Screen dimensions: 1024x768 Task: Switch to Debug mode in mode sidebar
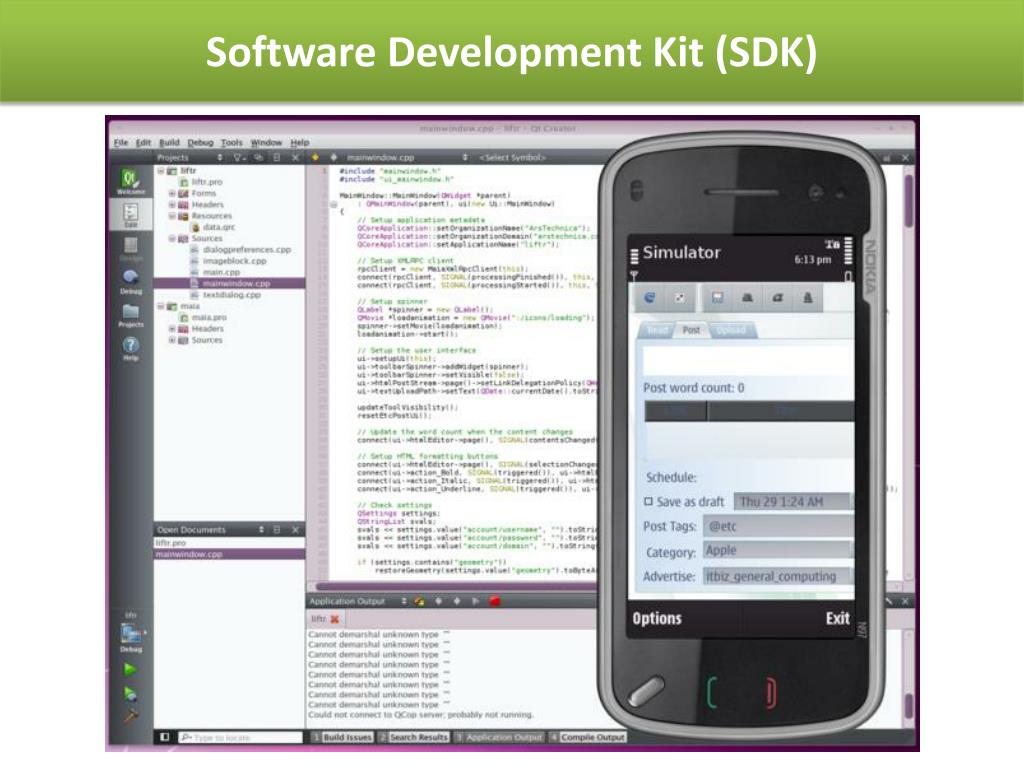tap(131, 281)
